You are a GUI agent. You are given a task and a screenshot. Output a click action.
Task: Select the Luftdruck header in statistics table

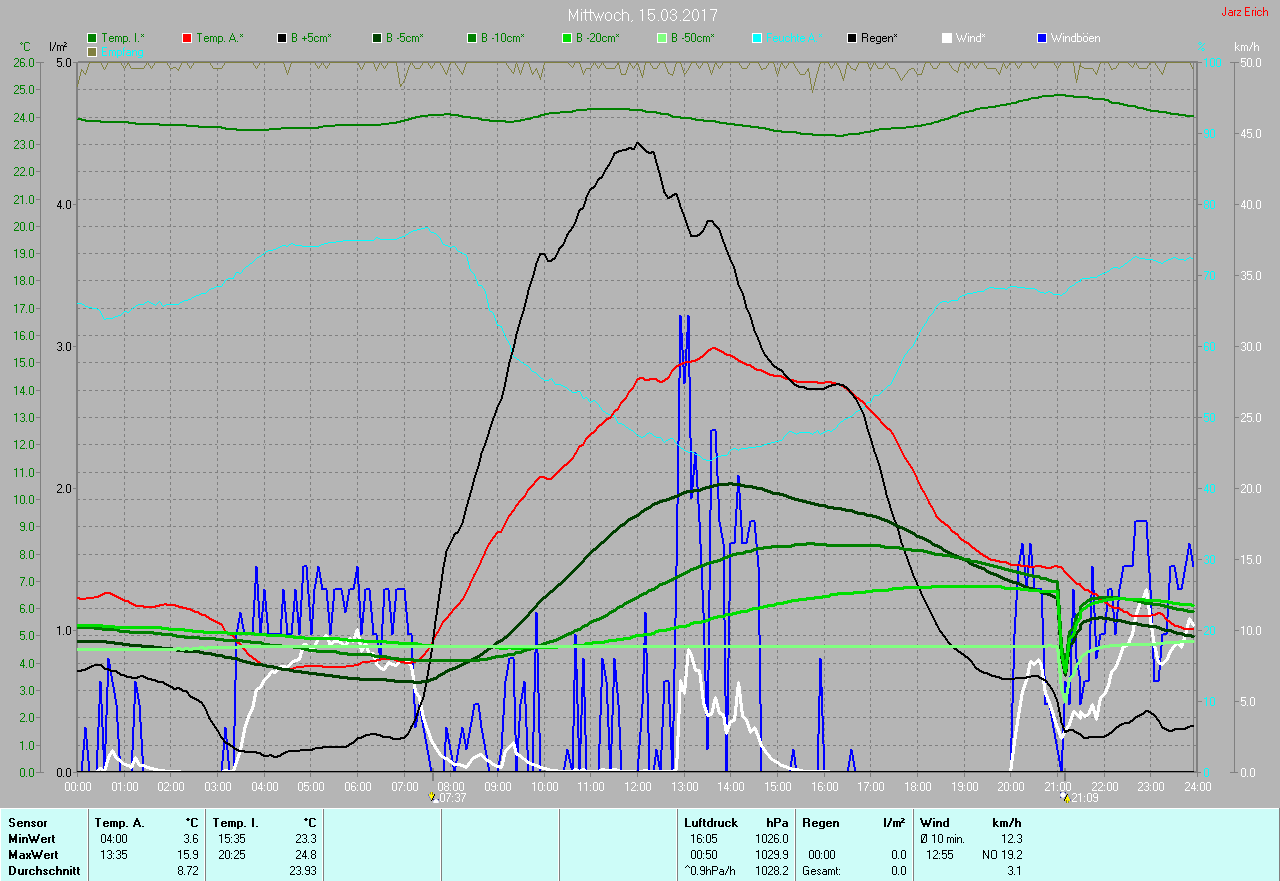click(x=710, y=822)
